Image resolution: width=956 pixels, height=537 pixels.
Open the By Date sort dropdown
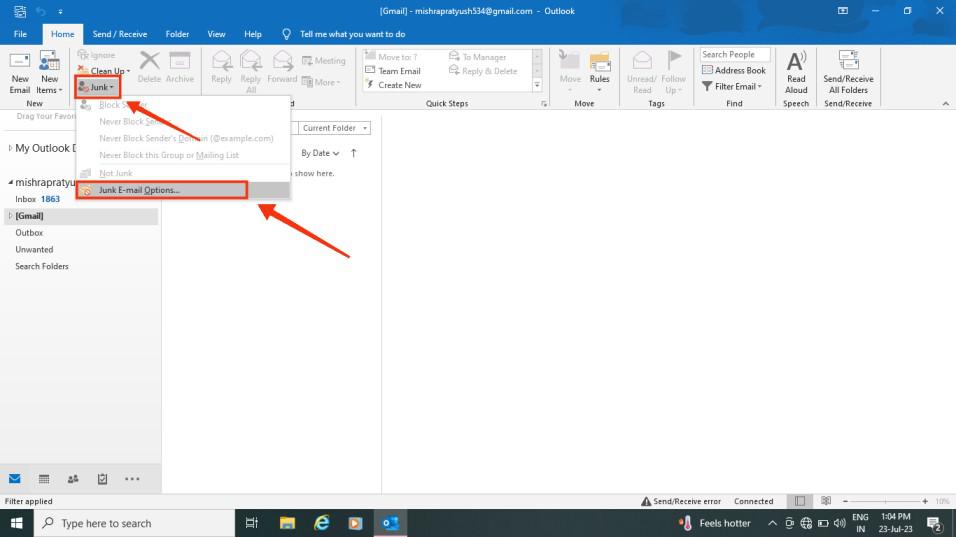(319, 153)
